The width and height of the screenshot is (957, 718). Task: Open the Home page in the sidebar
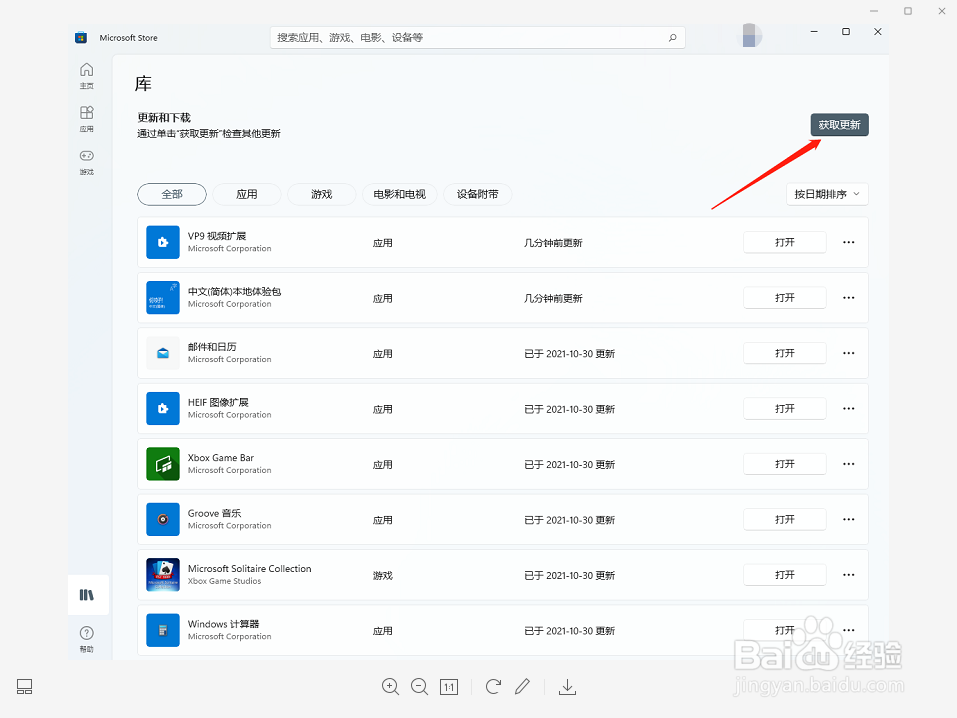point(87,76)
